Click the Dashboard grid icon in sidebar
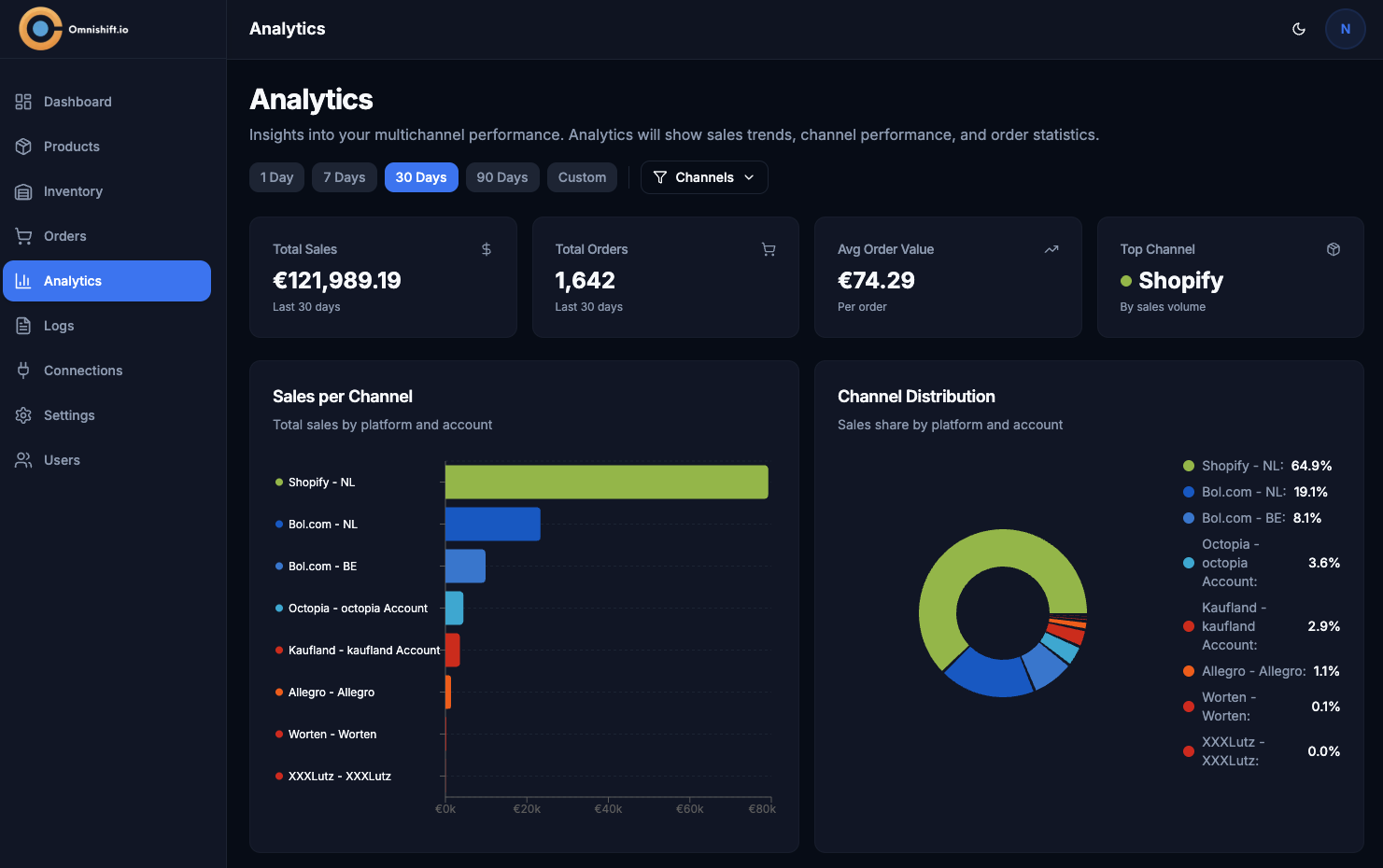The width and height of the screenshot is (1383, 868). coord(23,102)
